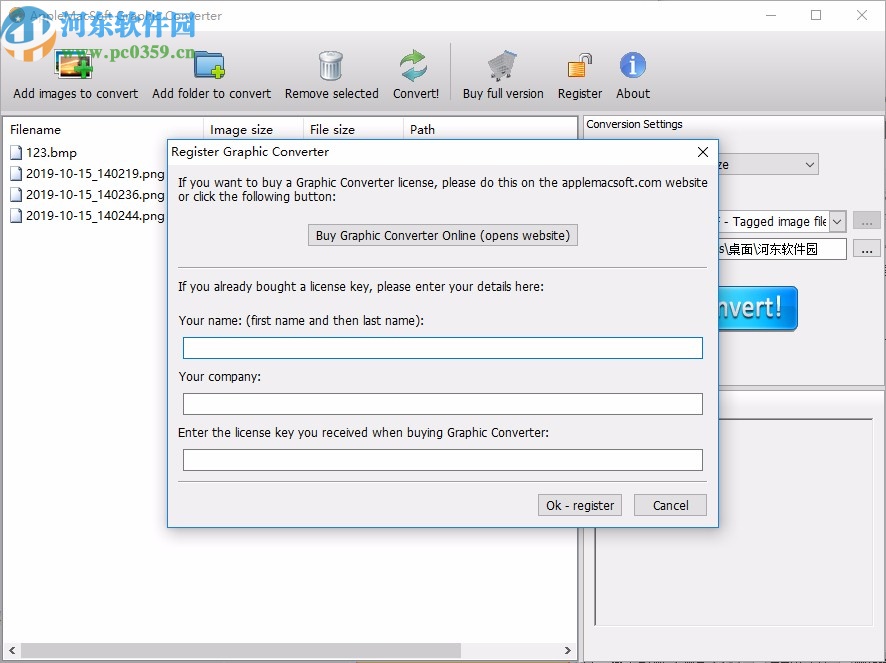
Task: Click Buy Graphic Converter Online button
Action: [442, 235]
